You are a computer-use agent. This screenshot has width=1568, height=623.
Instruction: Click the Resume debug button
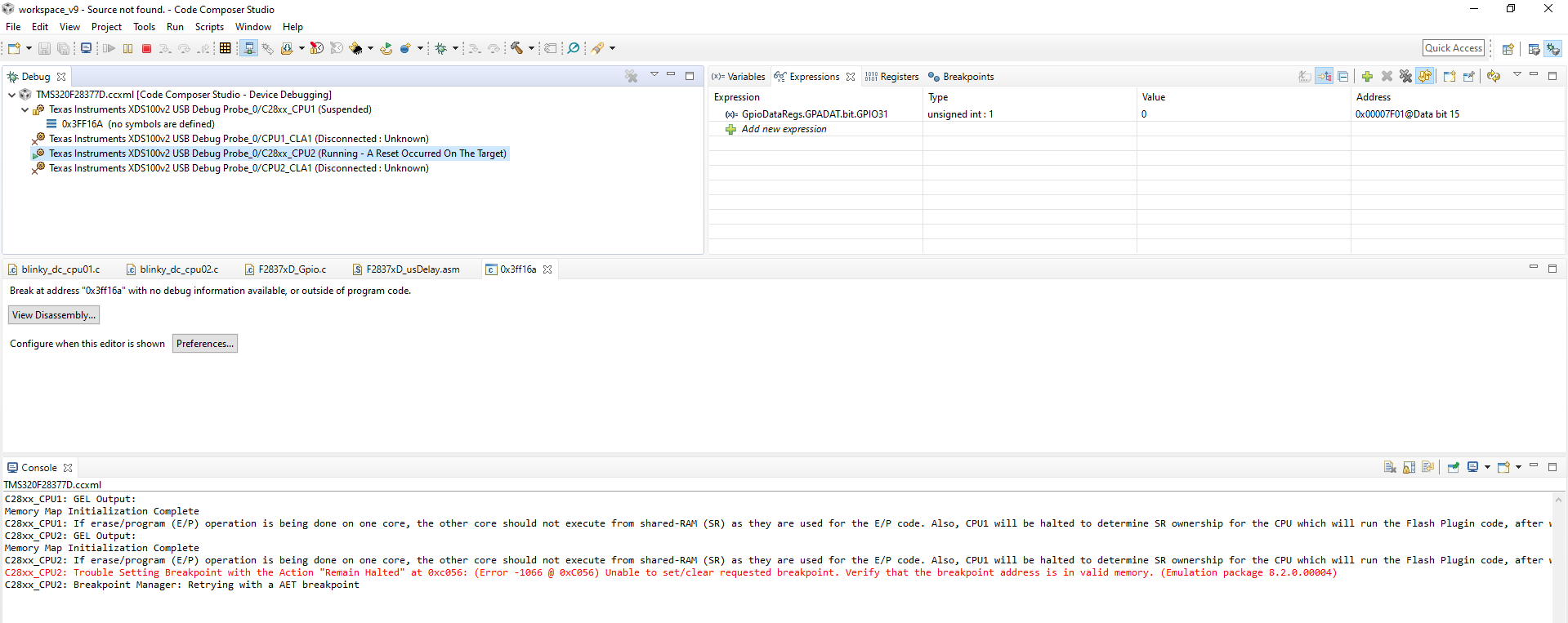(x=109, y=48)
